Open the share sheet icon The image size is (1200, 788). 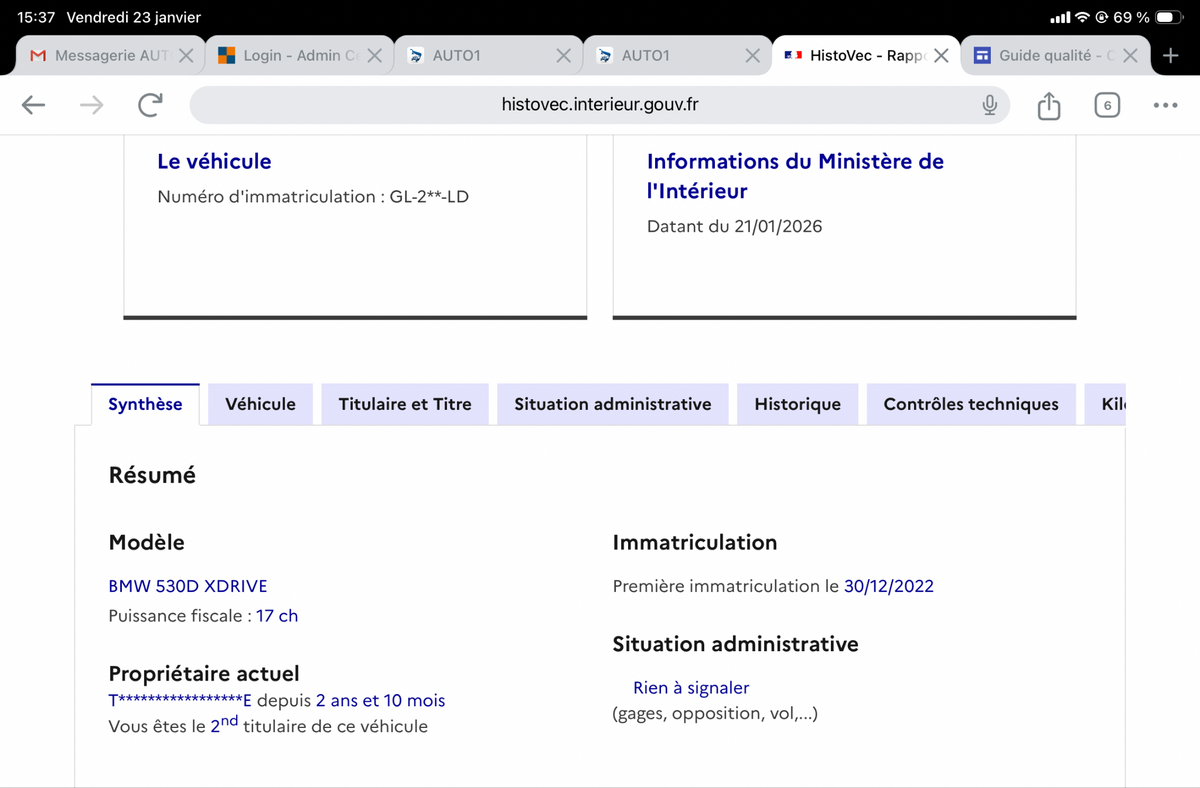1048,105
